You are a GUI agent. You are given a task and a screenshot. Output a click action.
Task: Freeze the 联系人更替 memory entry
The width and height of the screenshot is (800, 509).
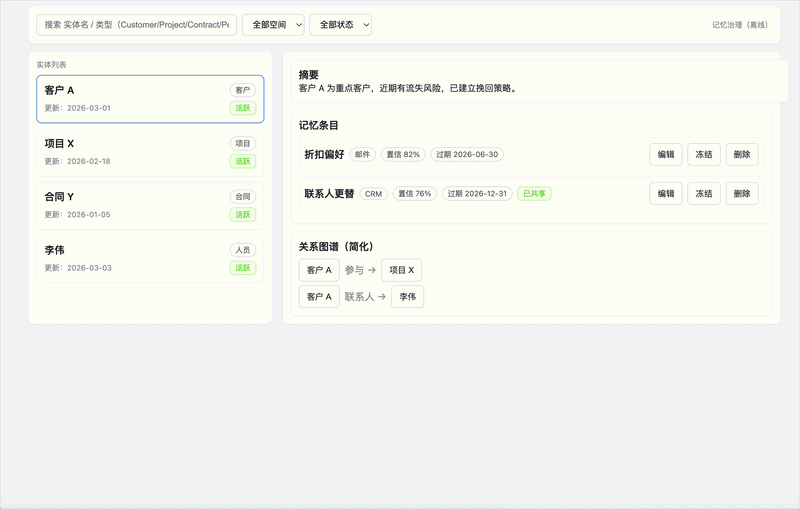pos(704,194)
